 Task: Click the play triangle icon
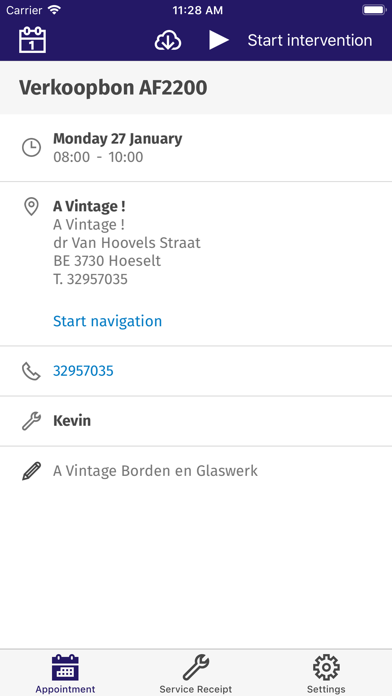tap(219, 40)
